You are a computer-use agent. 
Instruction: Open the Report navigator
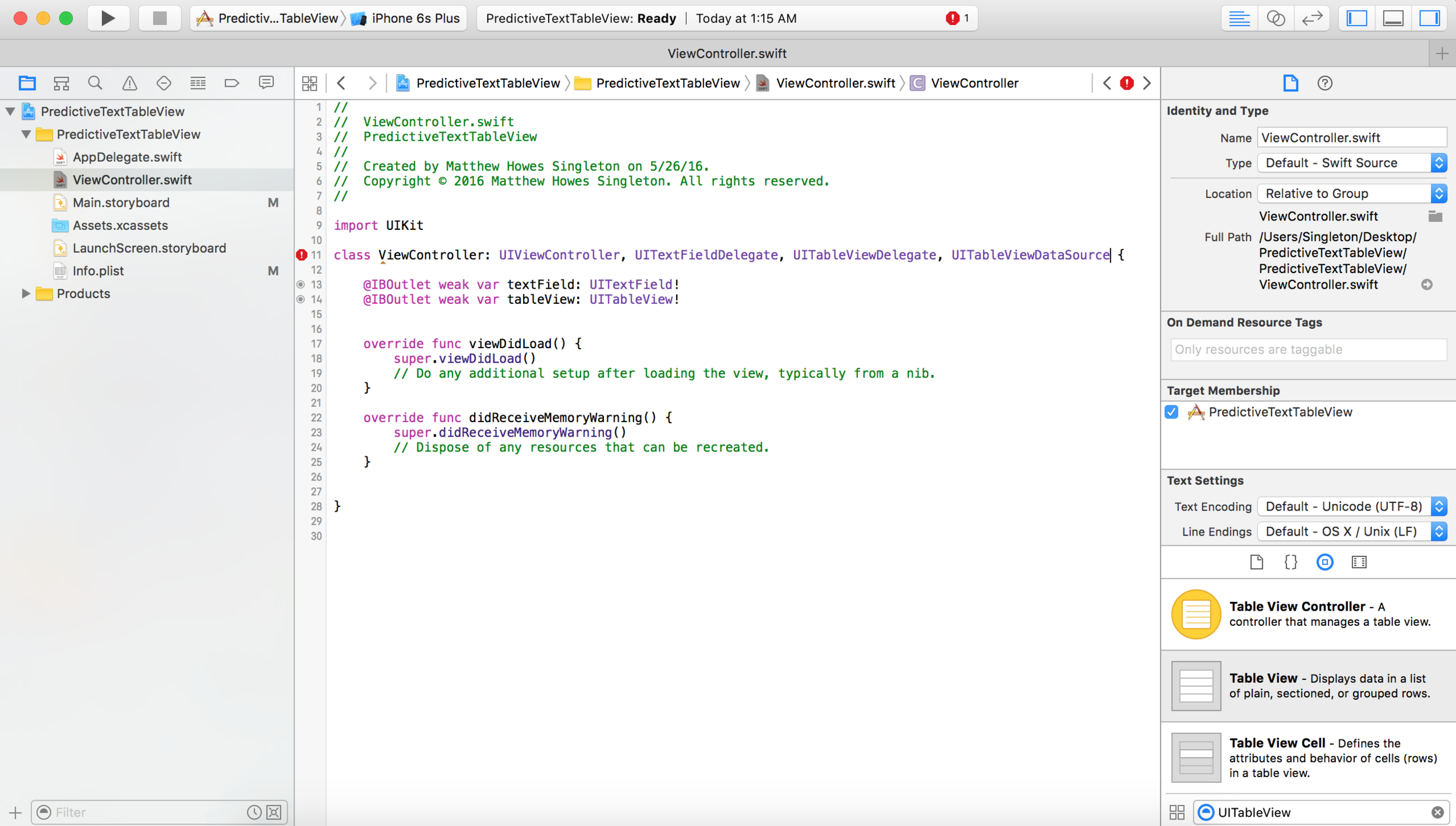pyautogui.click(x=266, y=83)
